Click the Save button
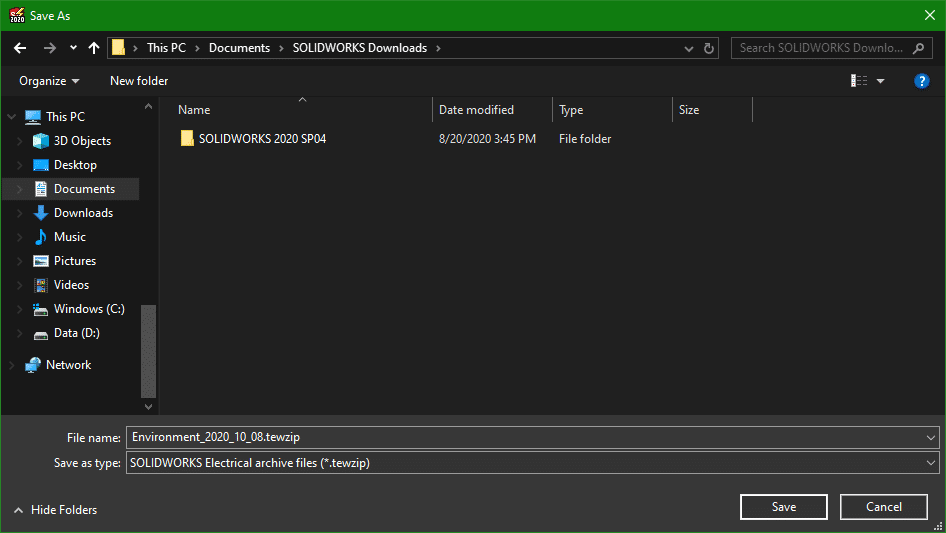This screenshot has height=533, width=946. (x=784, y=507)
